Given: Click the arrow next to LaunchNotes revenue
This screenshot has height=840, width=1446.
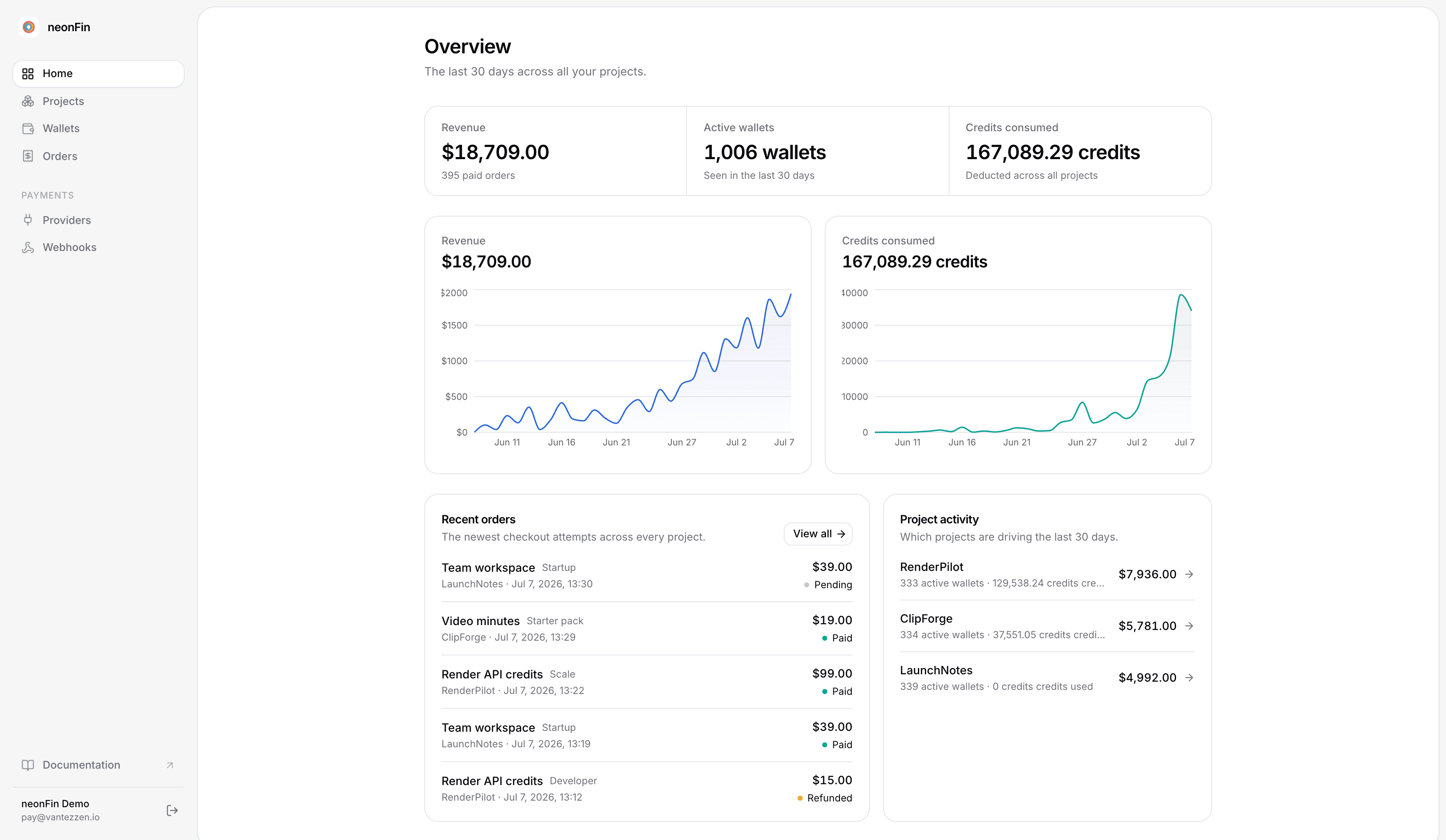Looking at the screenshot, I should (1190, 677).
